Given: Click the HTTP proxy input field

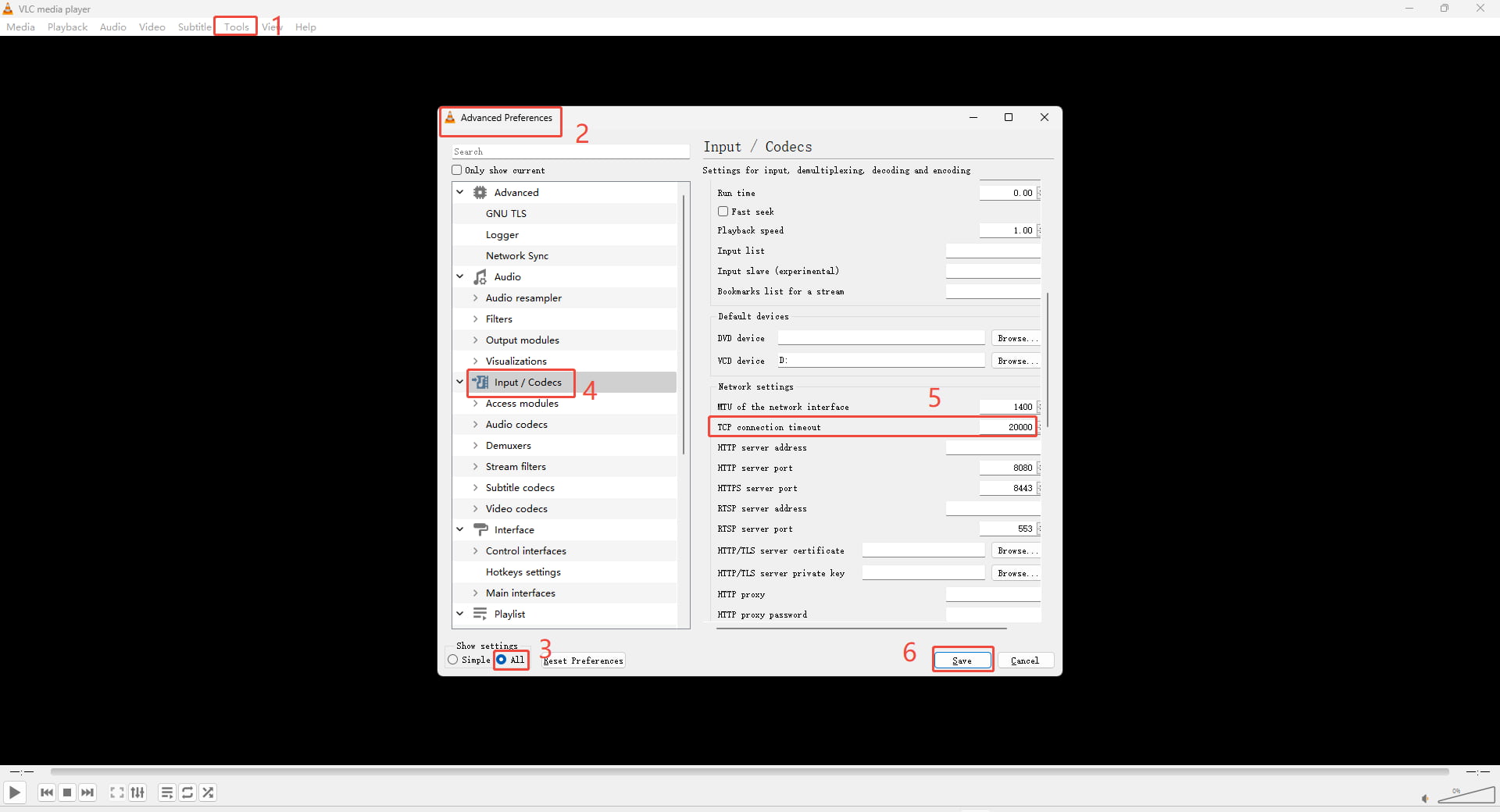Looking at the screenshot, I should click(993, 594).
